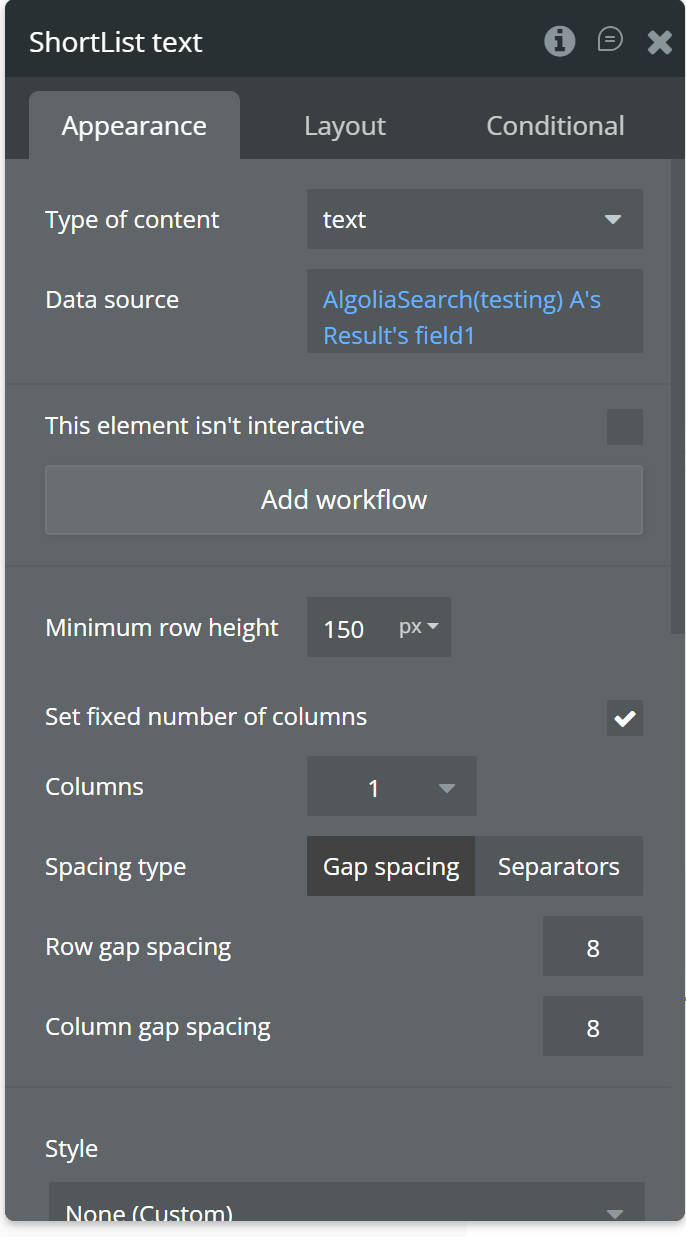
Task: Open the Conditional tab
Action: tap(555, 126)
